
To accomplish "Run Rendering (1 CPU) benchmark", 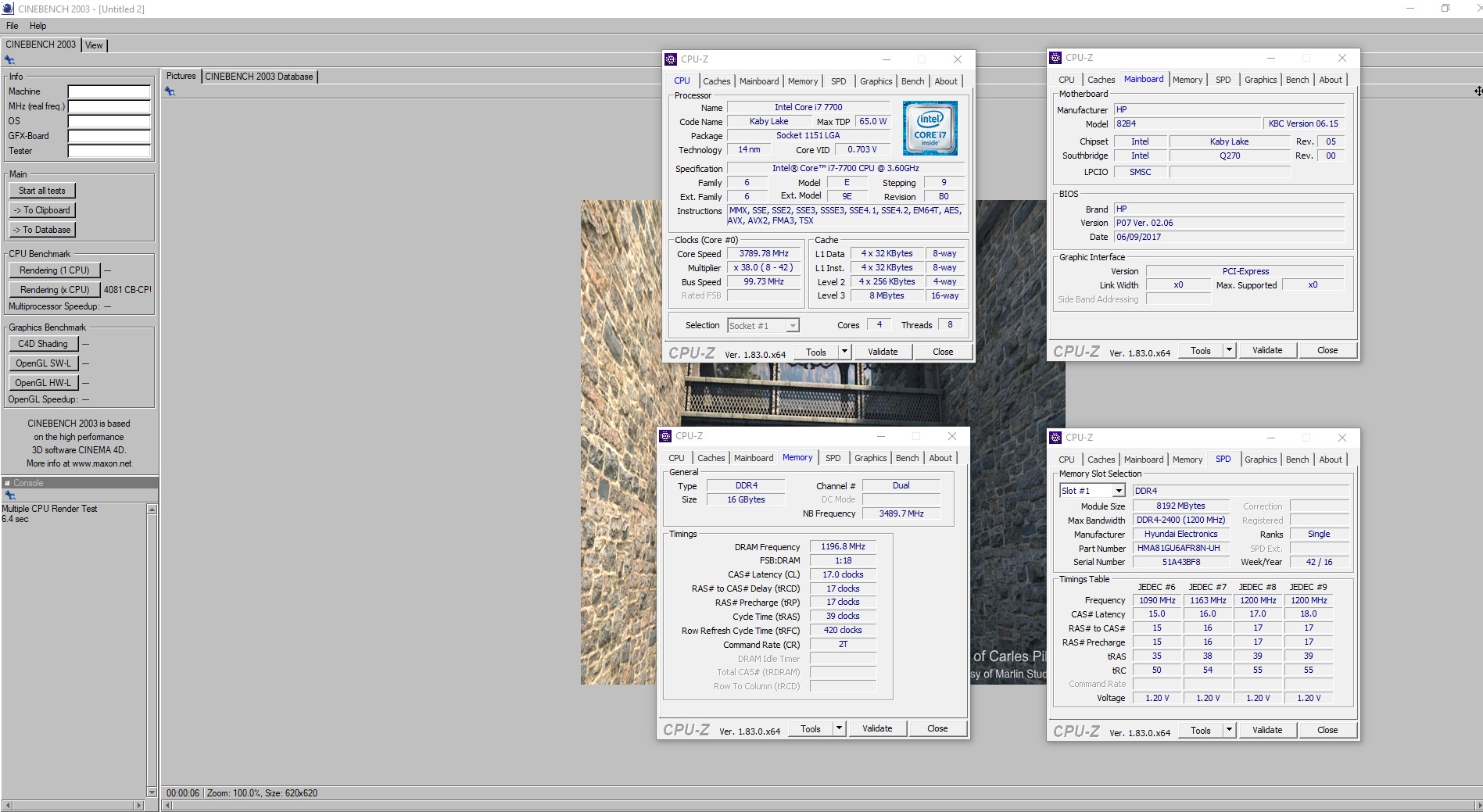I will point(55,270).
